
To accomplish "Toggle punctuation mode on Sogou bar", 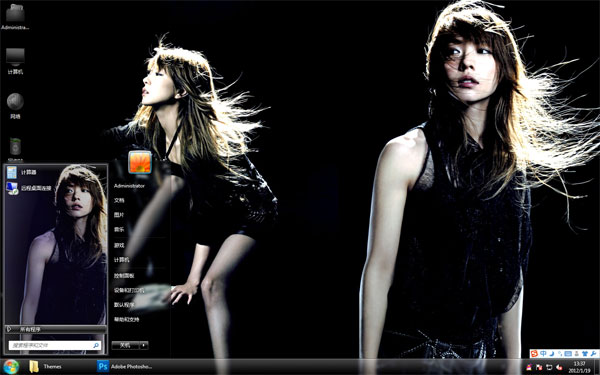I will click(x=559, y=354).
